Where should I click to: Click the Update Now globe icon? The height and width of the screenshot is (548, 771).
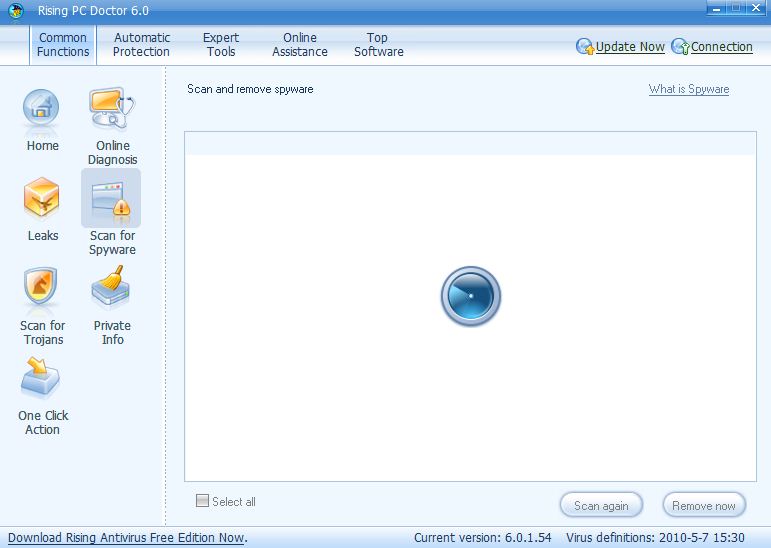tap(585, 47)
